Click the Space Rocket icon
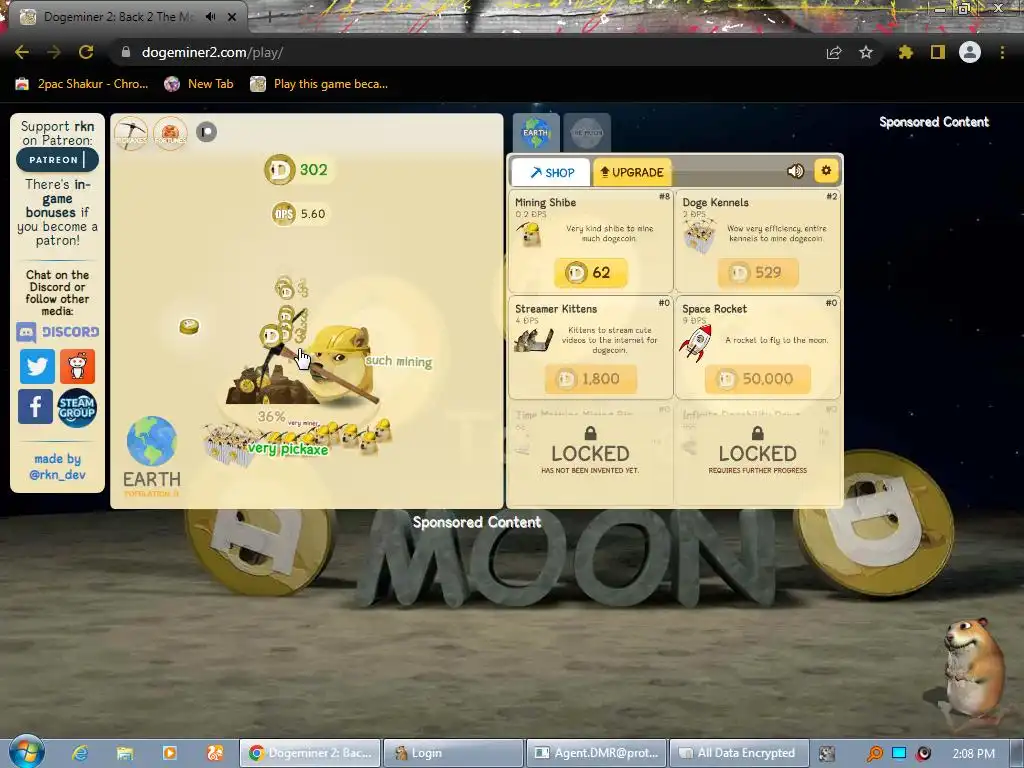Image resolution: width=1024 pixels, height=768 pixels. tap(696, 343)
